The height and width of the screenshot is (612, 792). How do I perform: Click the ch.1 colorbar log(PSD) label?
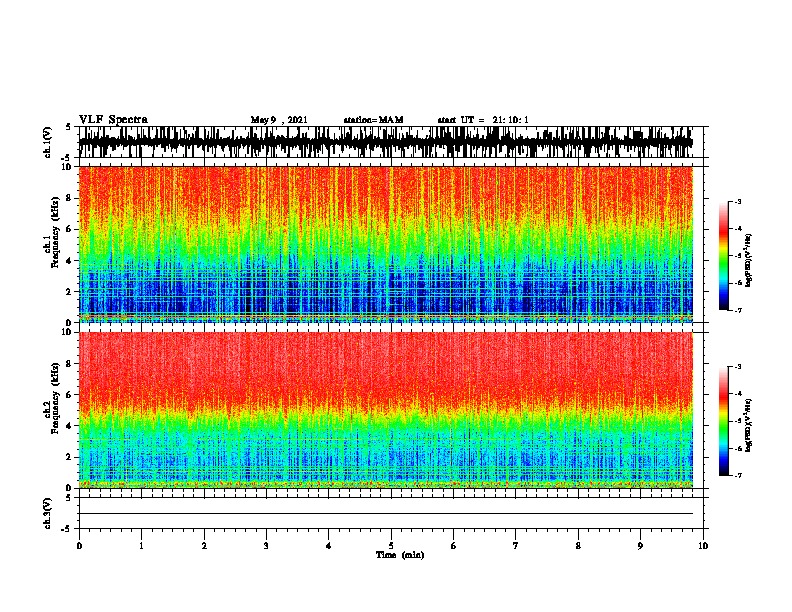749,261
